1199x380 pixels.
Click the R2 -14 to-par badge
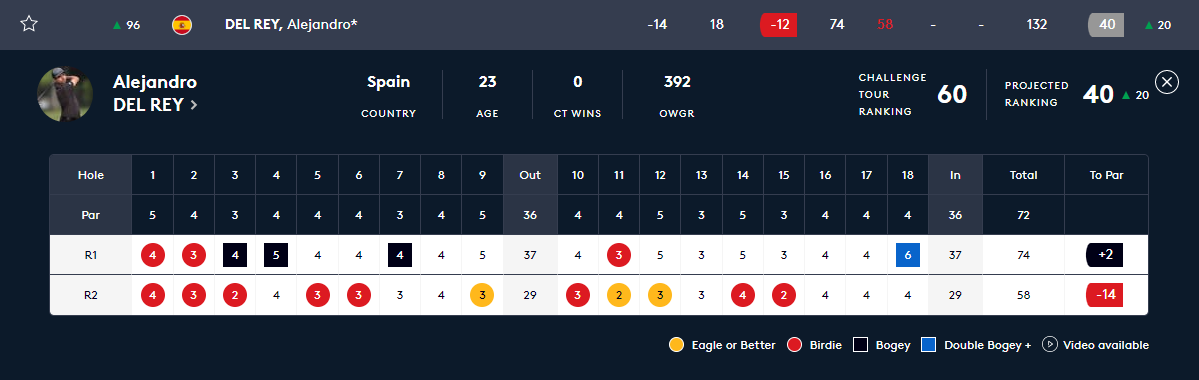(x=1104, y=294)
